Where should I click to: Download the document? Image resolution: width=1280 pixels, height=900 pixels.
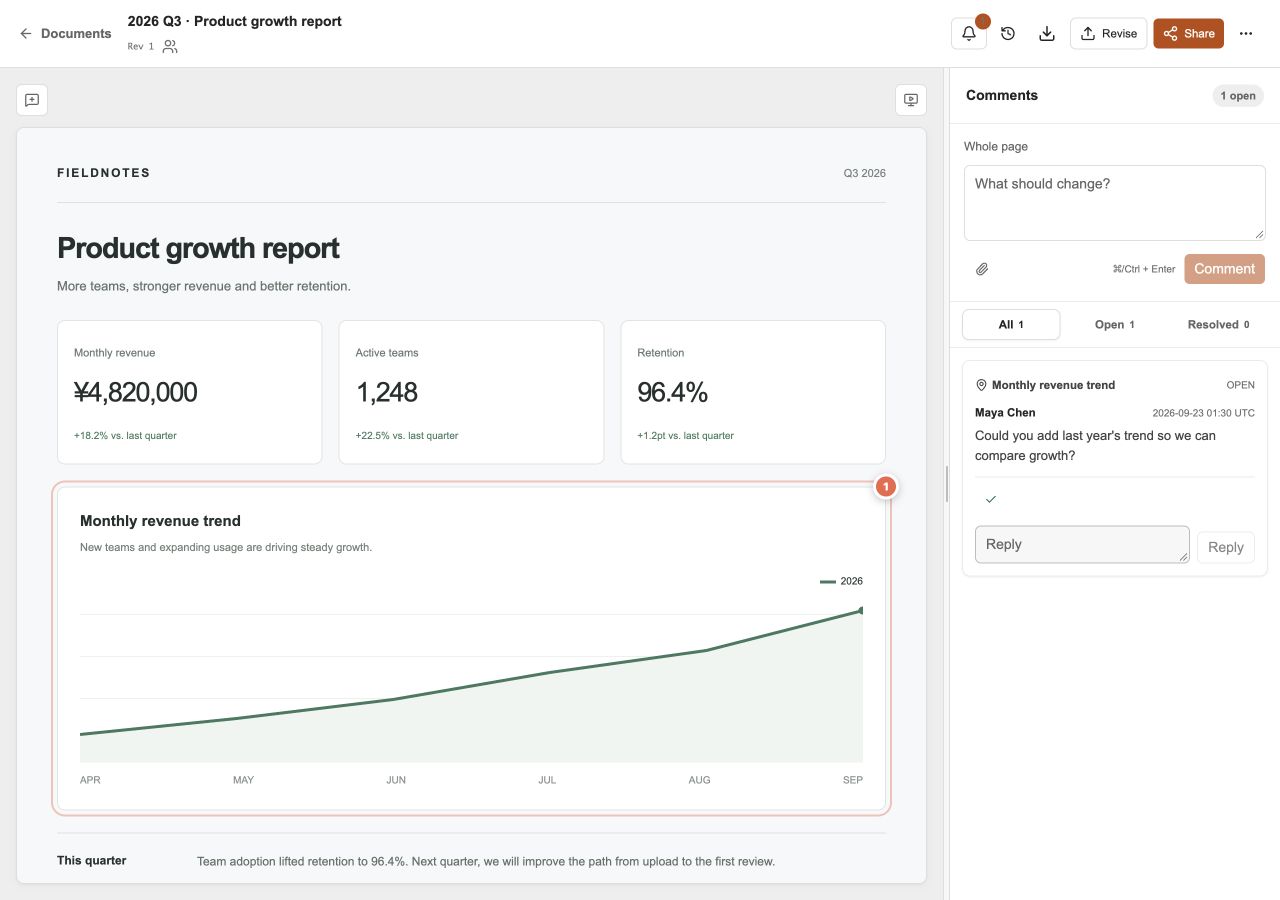pyautogui.click(x=1046, y=33)
